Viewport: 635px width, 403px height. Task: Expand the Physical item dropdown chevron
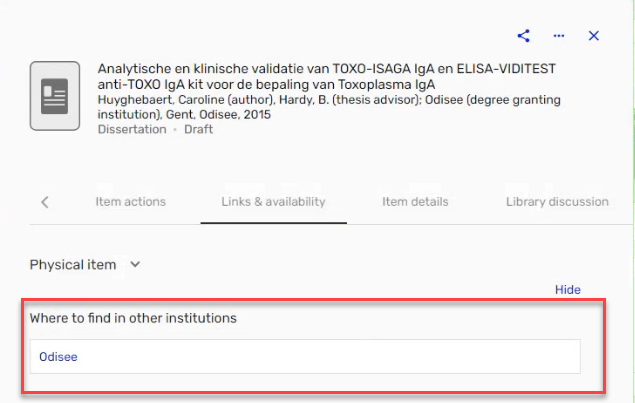(135, 264)
